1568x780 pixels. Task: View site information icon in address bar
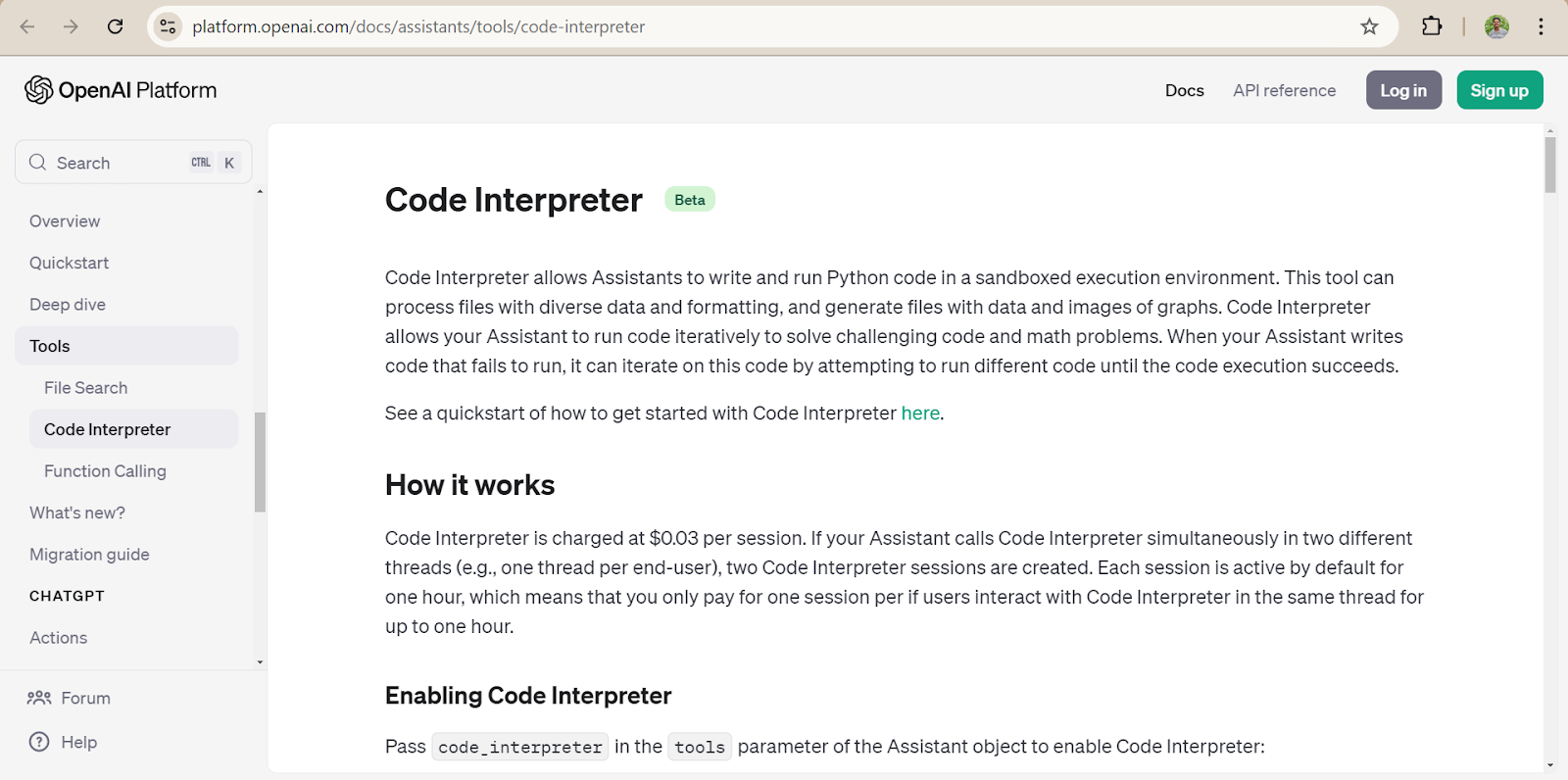click(x=169, y=26)
